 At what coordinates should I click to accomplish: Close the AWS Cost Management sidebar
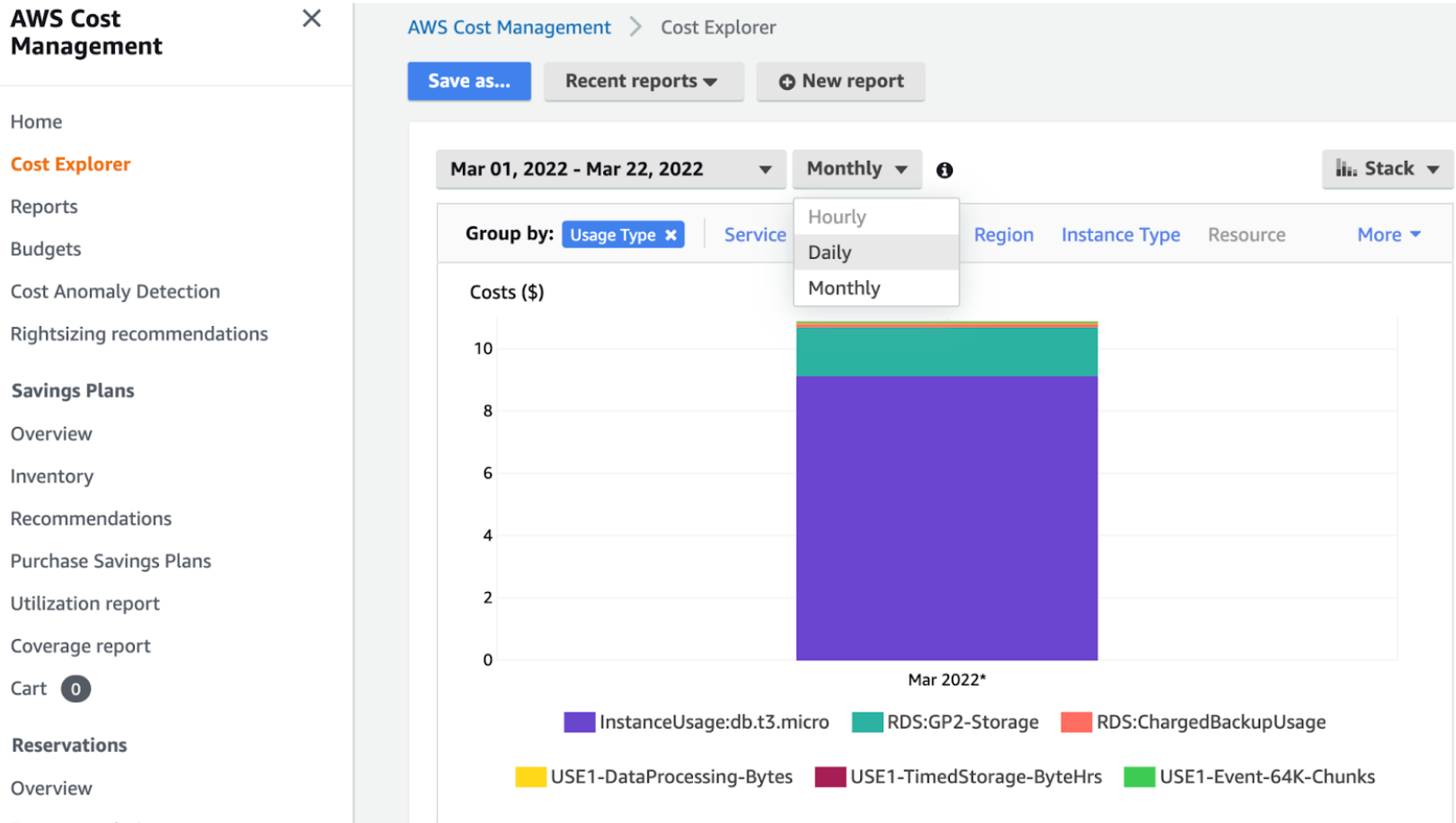312,18
